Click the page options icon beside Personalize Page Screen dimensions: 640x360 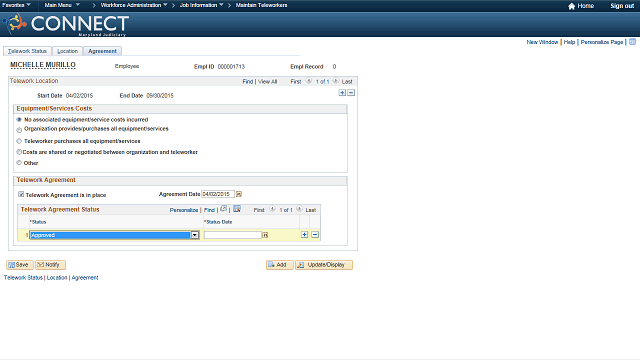coord(632,42)
